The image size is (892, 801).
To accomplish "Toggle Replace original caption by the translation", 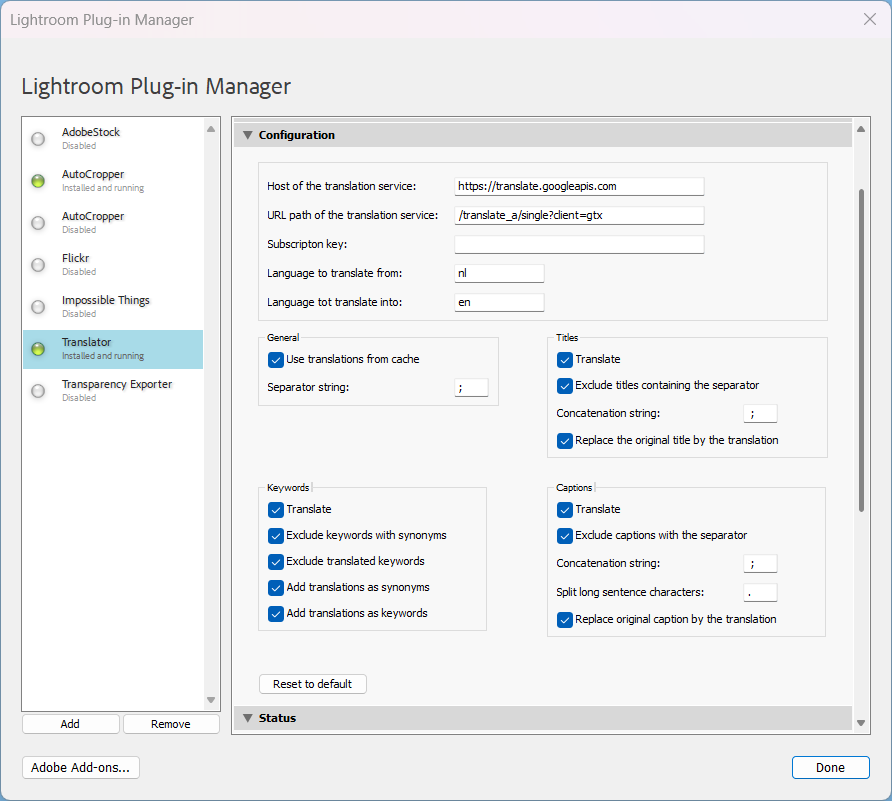I will click(x=565, y=619).
